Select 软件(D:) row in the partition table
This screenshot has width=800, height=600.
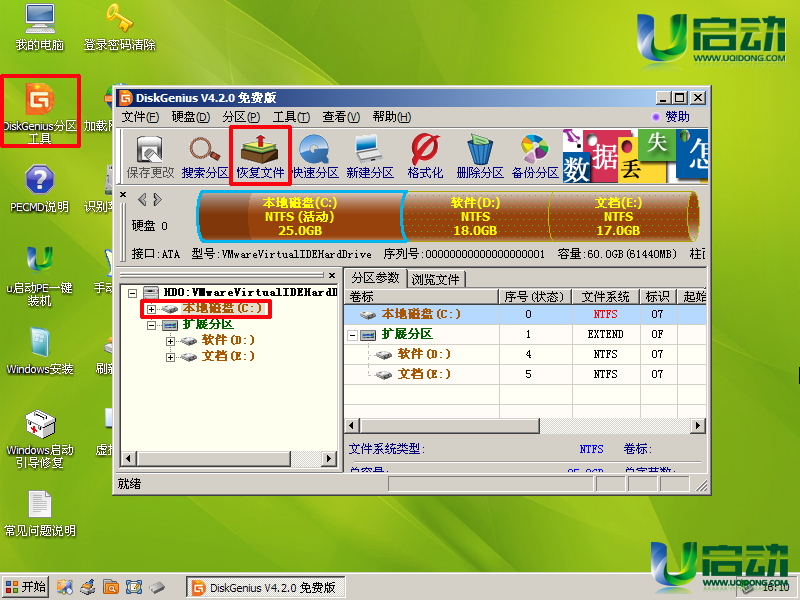click(525, 355)
